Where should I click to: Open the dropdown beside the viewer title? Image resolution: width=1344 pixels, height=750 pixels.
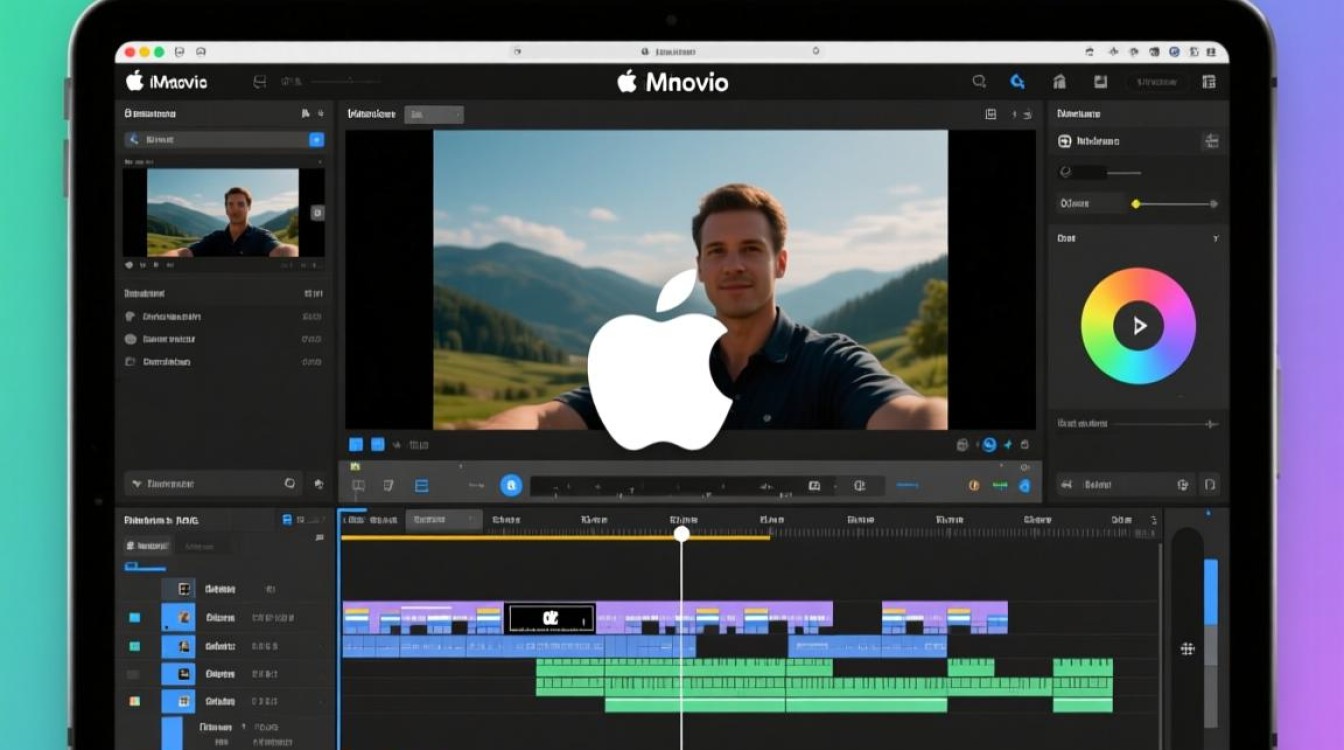[x=434, y=115]
